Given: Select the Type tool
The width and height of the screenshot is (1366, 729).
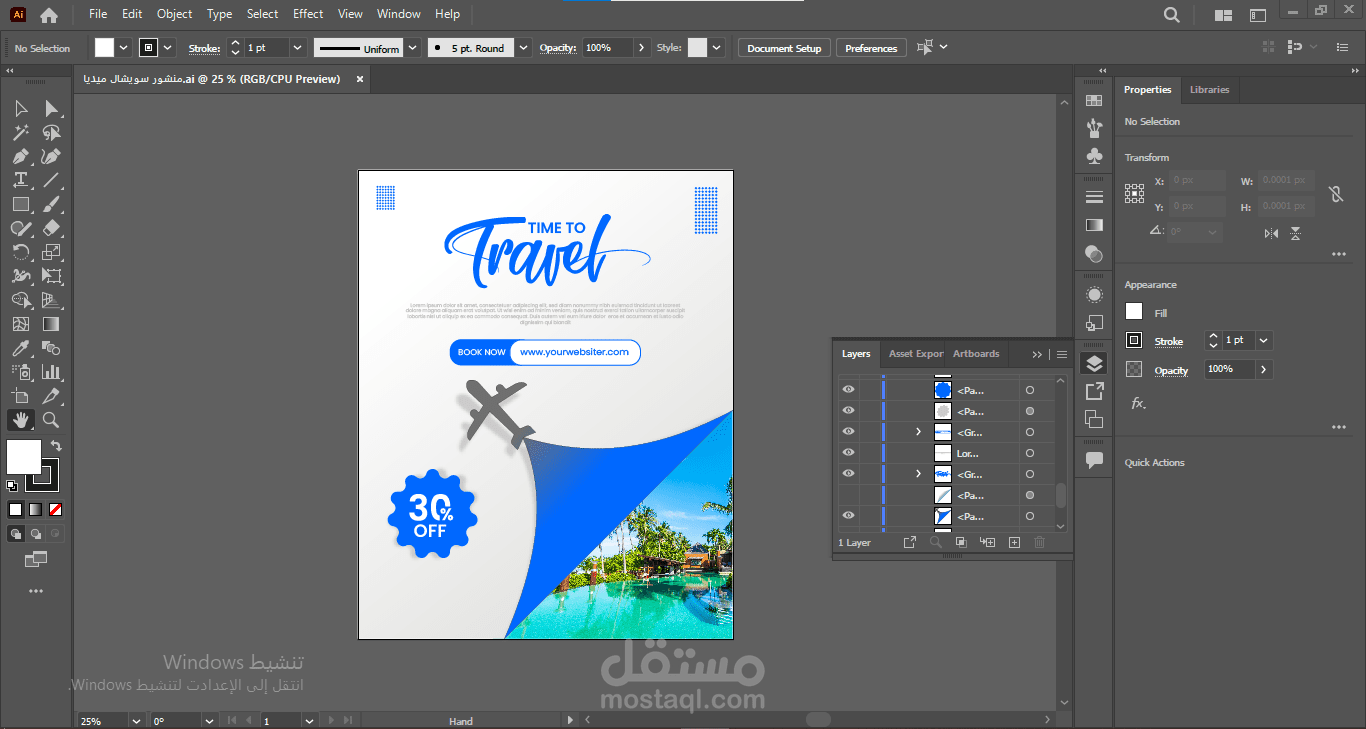Looking at the screenshot, I should pos(20,180).
